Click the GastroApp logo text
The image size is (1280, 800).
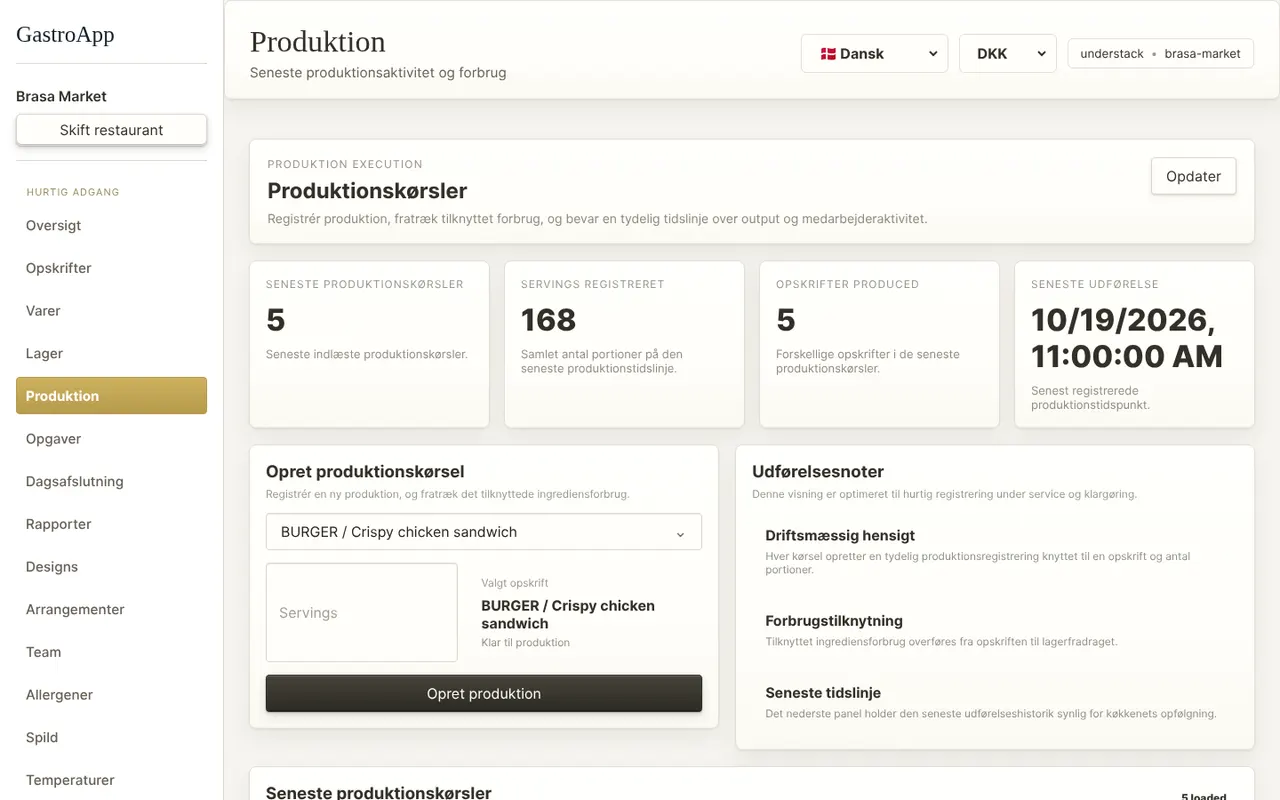click(65, 34)
